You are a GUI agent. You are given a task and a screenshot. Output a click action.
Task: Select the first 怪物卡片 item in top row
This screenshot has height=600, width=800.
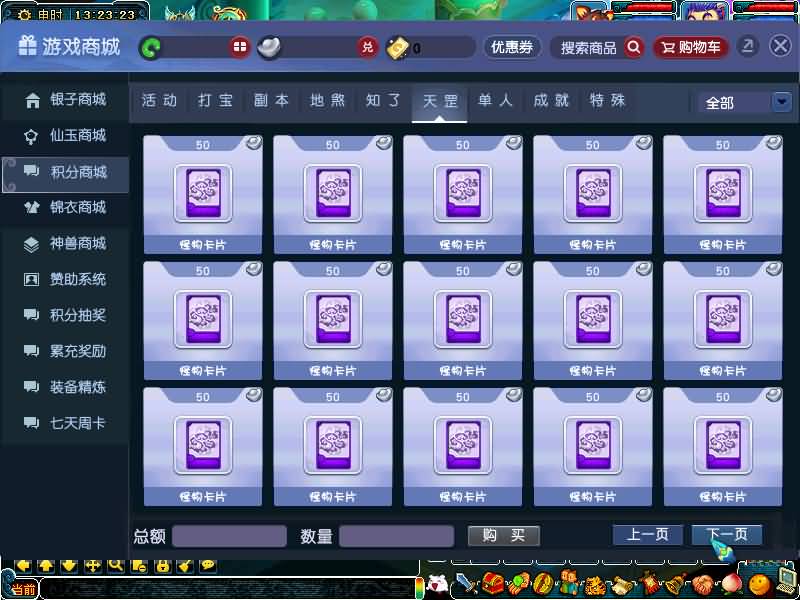point(203,194)
